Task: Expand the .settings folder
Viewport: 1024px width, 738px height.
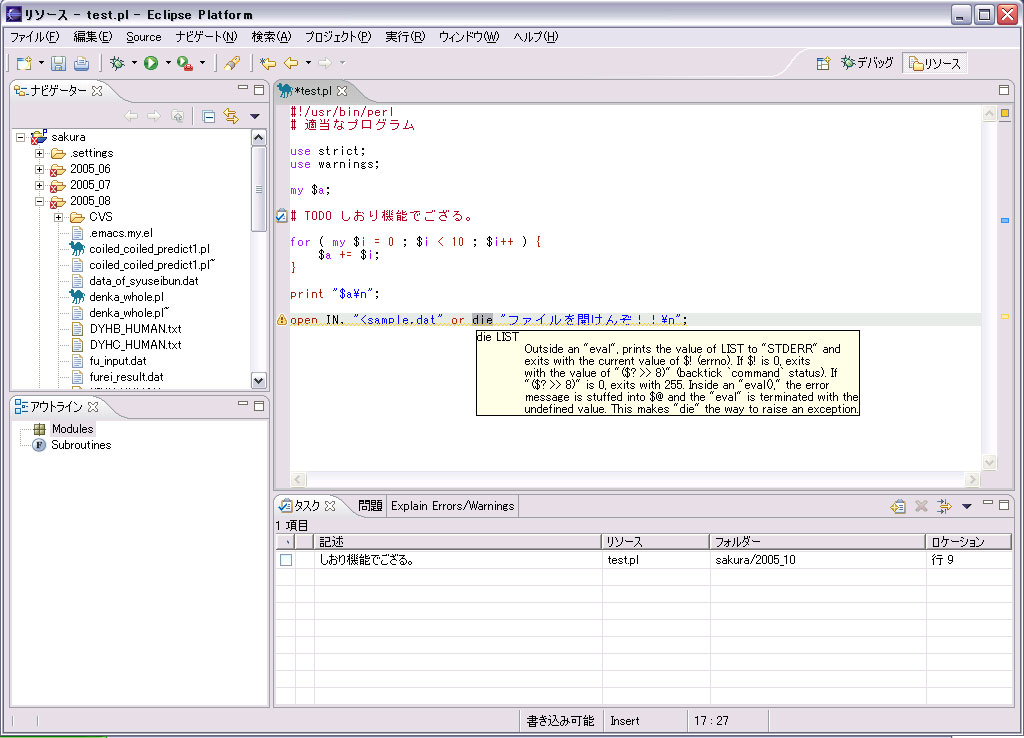Action: (x=40, y=153)
